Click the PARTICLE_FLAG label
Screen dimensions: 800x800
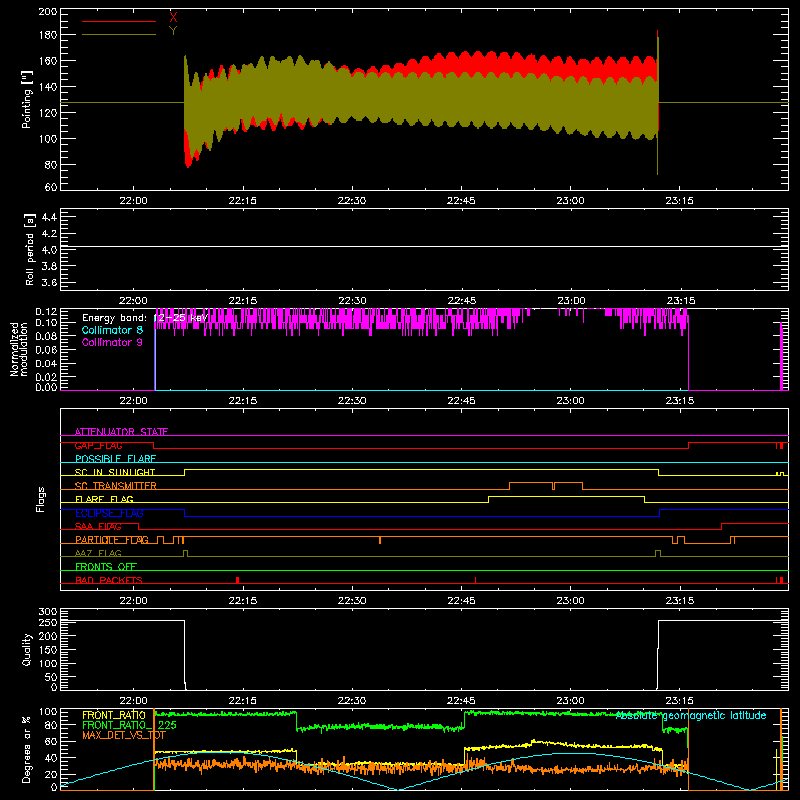[x=112, y=540]
